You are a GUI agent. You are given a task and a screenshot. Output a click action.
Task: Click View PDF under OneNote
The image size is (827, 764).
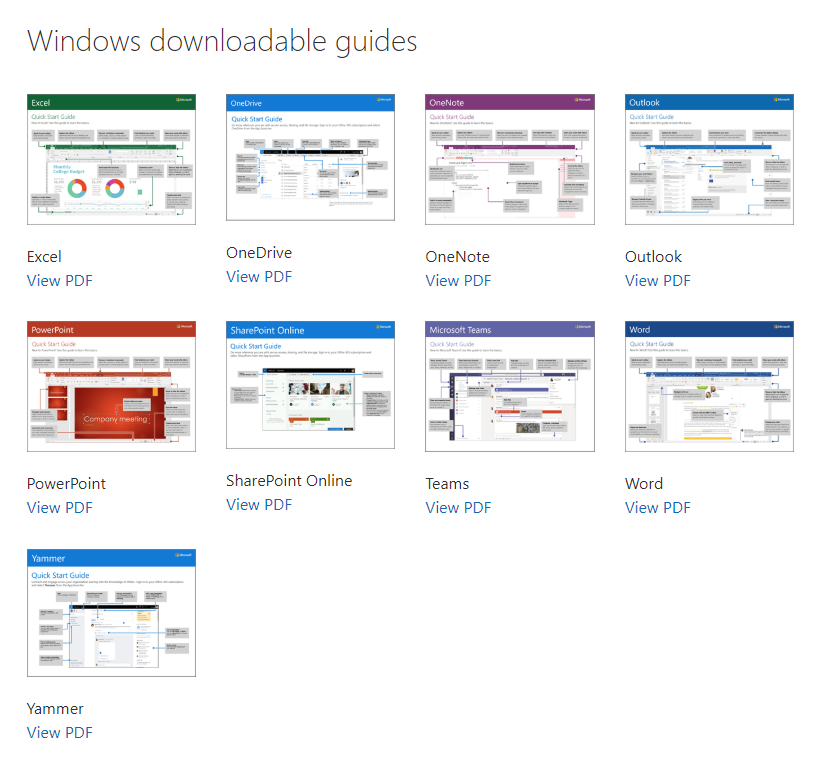point(458,281)
